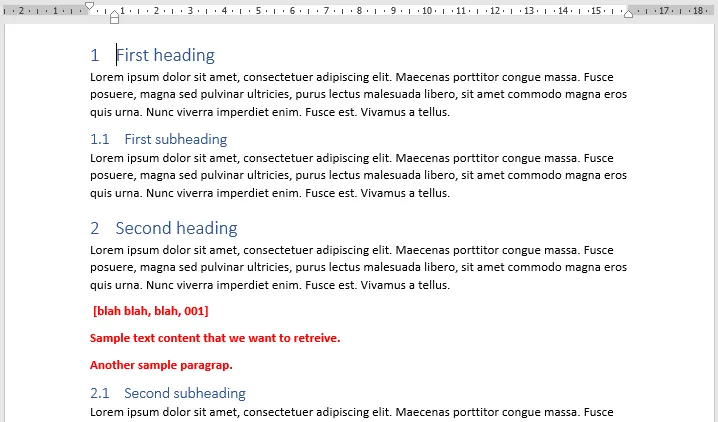Click the hanging indent marker on ruler
718x422 pixels.
[114, 14]
